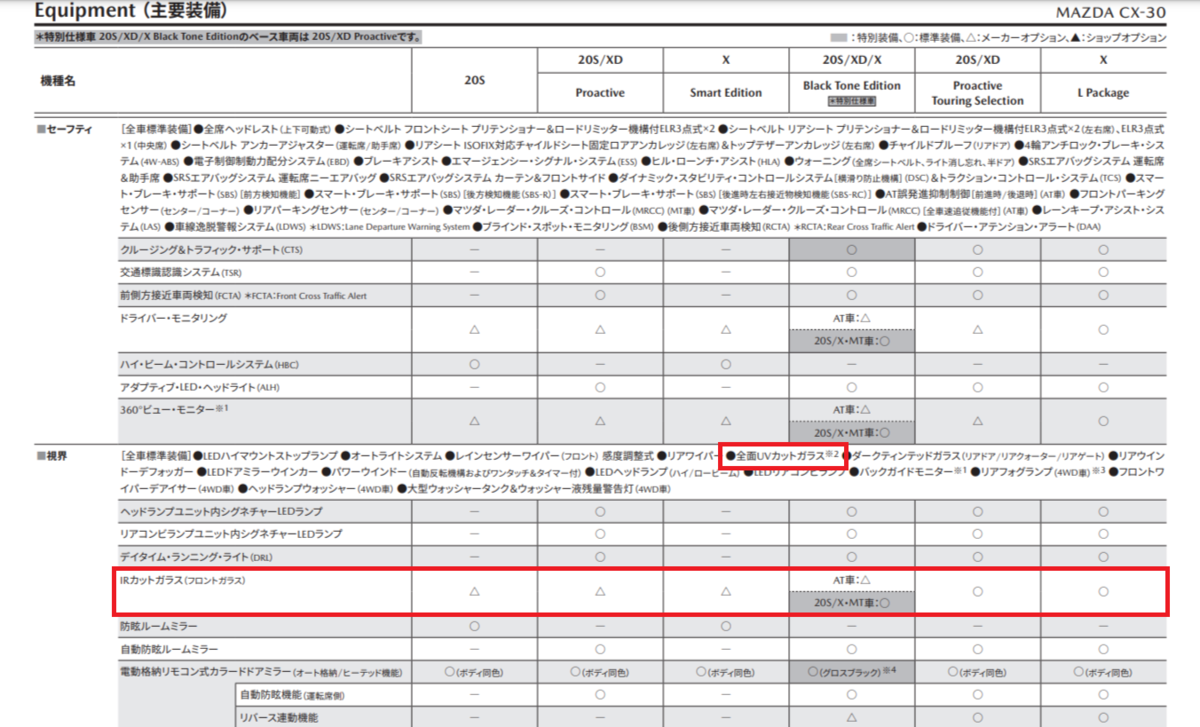Click the '★特別仕様車' badge under Black Tone Edition

[852, 101]
